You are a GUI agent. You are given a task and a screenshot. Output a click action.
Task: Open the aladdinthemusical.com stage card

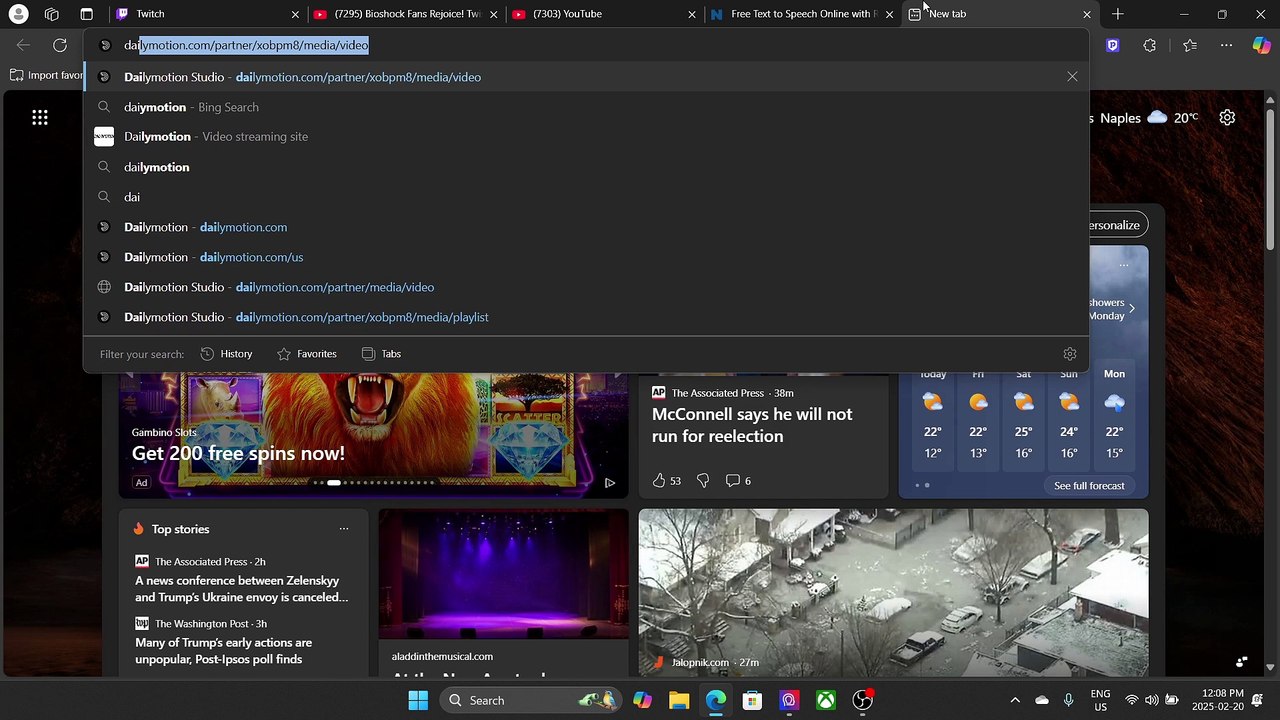coord(504,593)
